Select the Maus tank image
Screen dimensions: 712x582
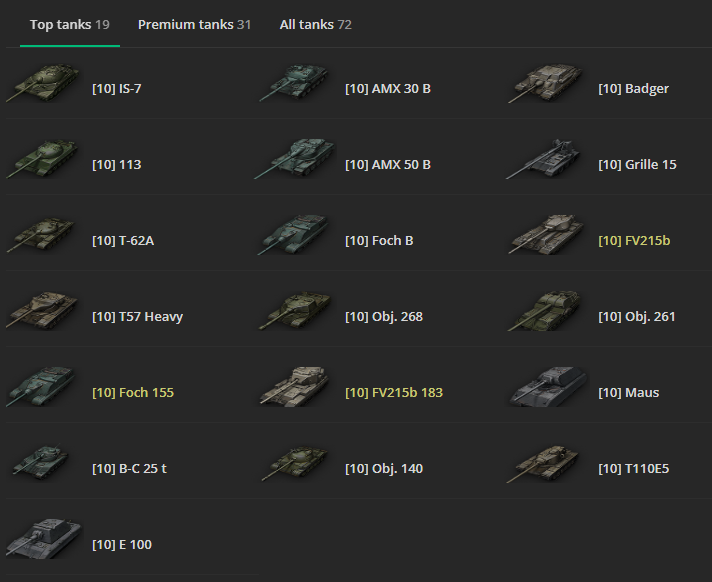coord(548,386)
